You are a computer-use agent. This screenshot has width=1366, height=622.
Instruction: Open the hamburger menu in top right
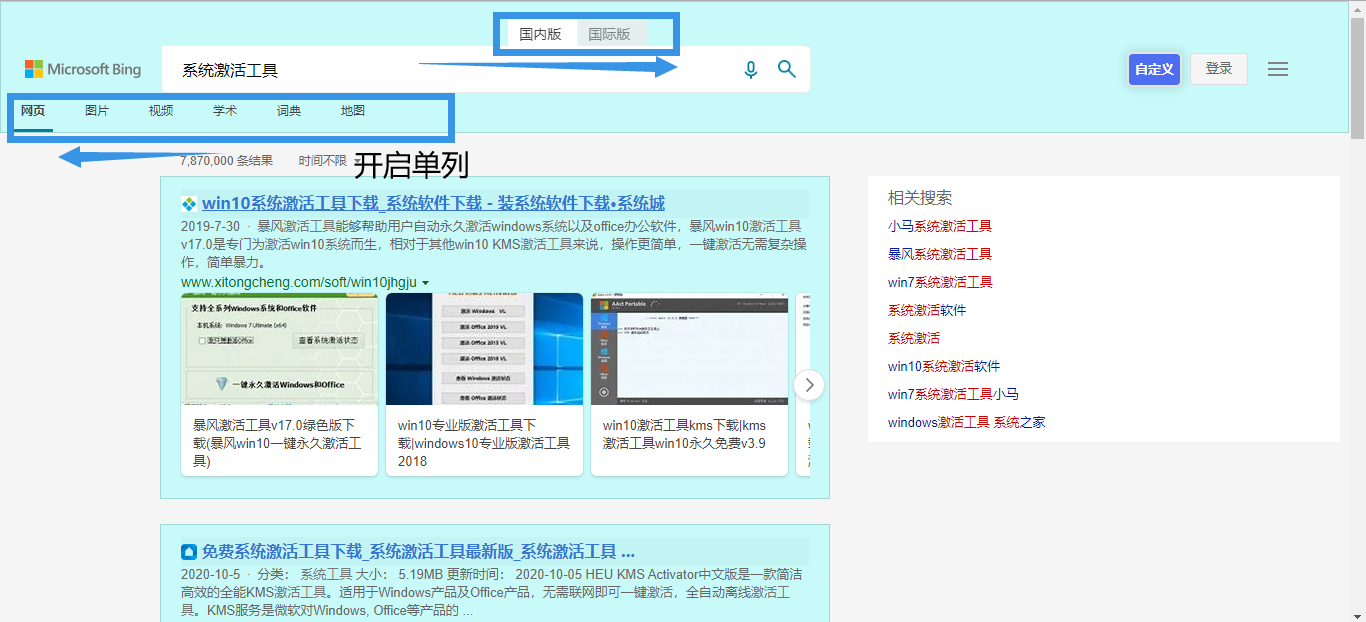tap(1278, 69)
